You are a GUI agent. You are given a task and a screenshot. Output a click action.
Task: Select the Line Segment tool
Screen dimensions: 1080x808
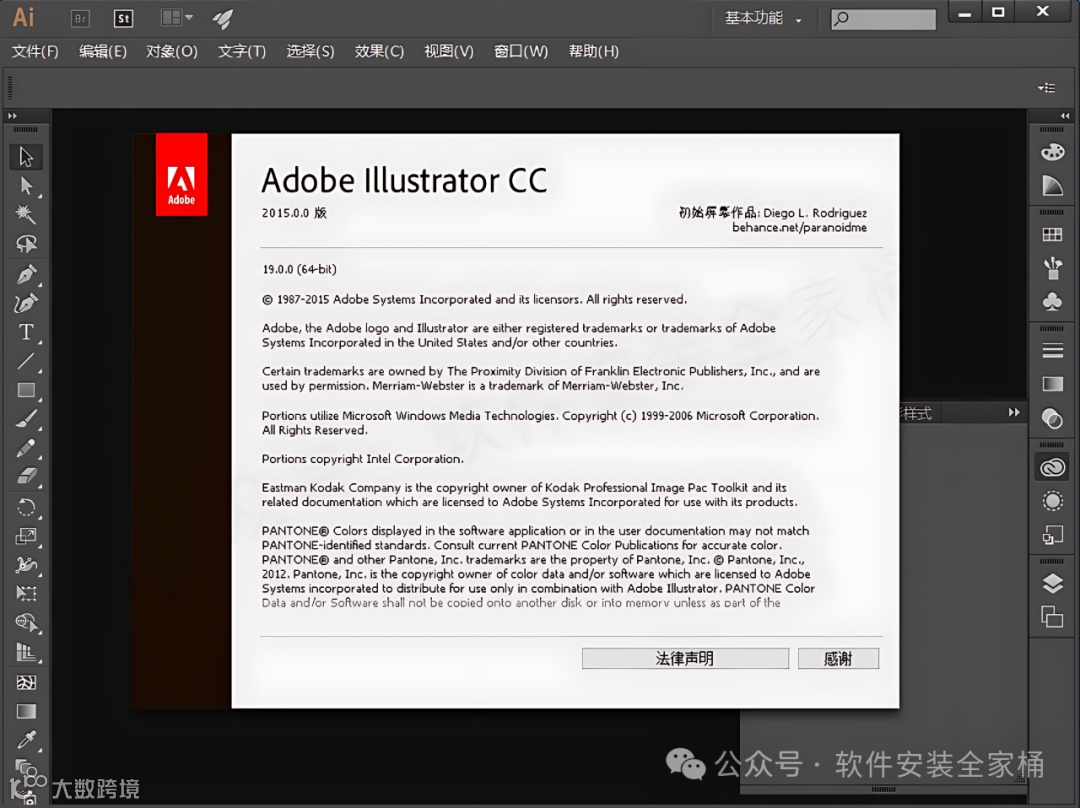[x=26, y=361]
